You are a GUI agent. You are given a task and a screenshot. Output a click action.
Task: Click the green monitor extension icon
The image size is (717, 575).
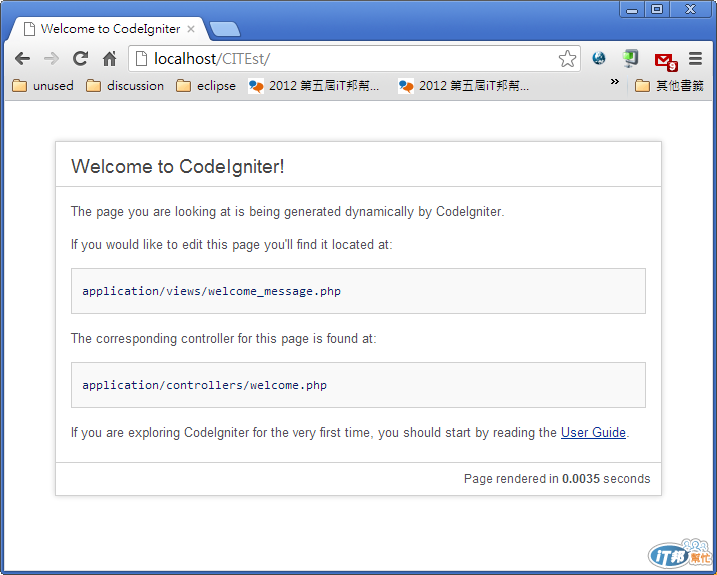(x=631, y=59)
